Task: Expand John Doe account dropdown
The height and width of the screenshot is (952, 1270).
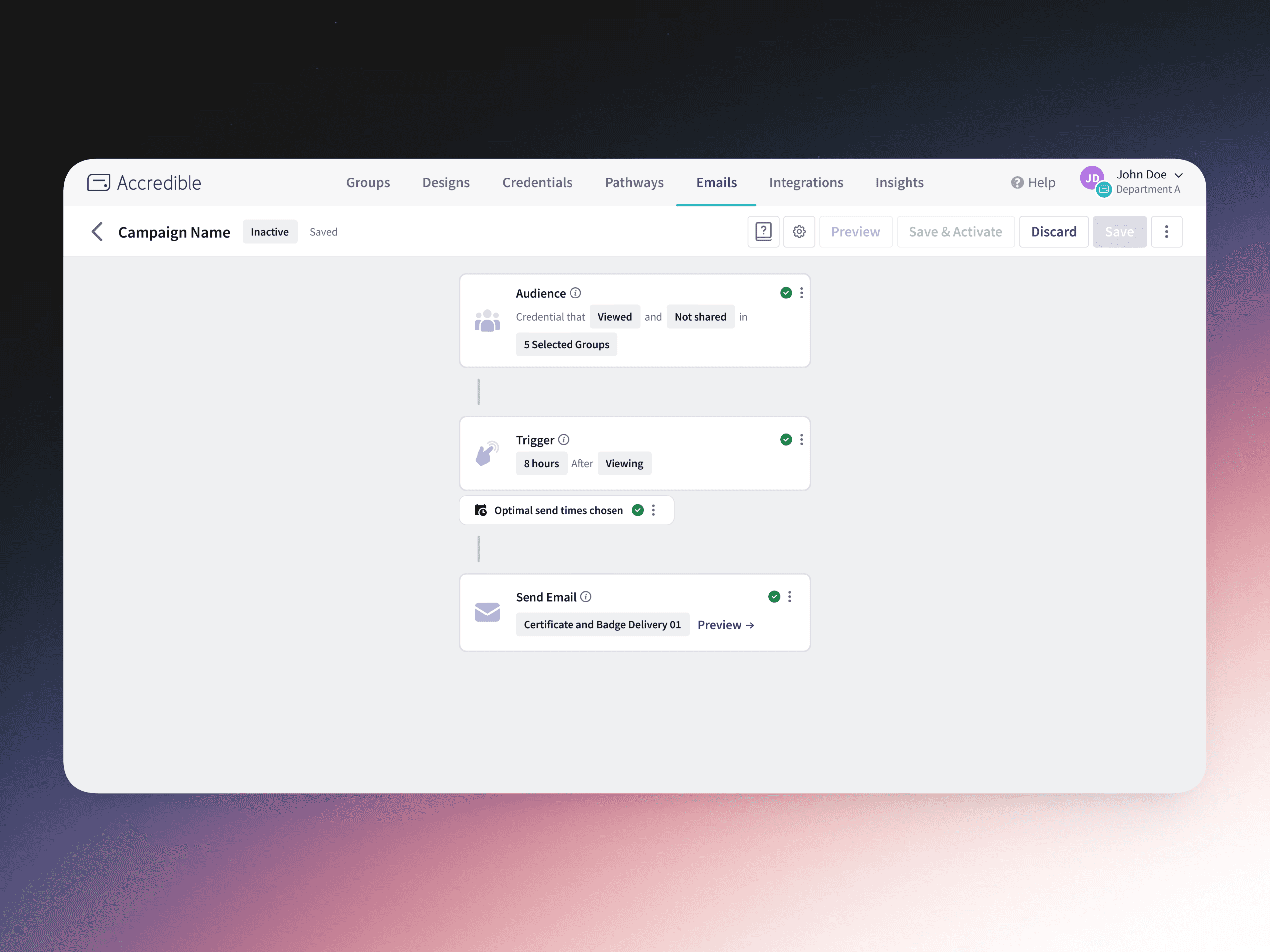Action: 1178,175
